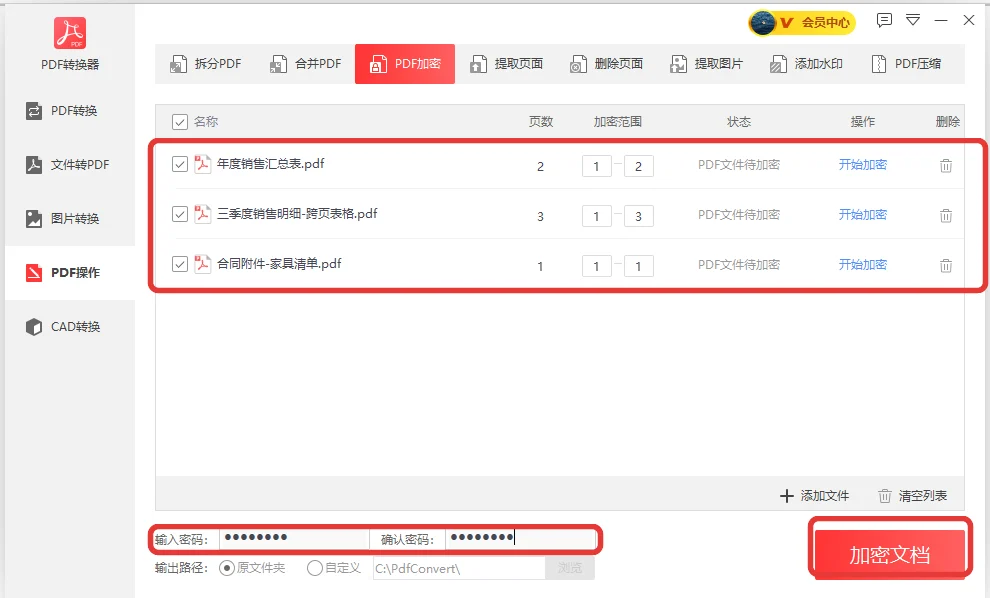
Task: Click the 加密范围 column header
Action: click(x=617, y=122)
